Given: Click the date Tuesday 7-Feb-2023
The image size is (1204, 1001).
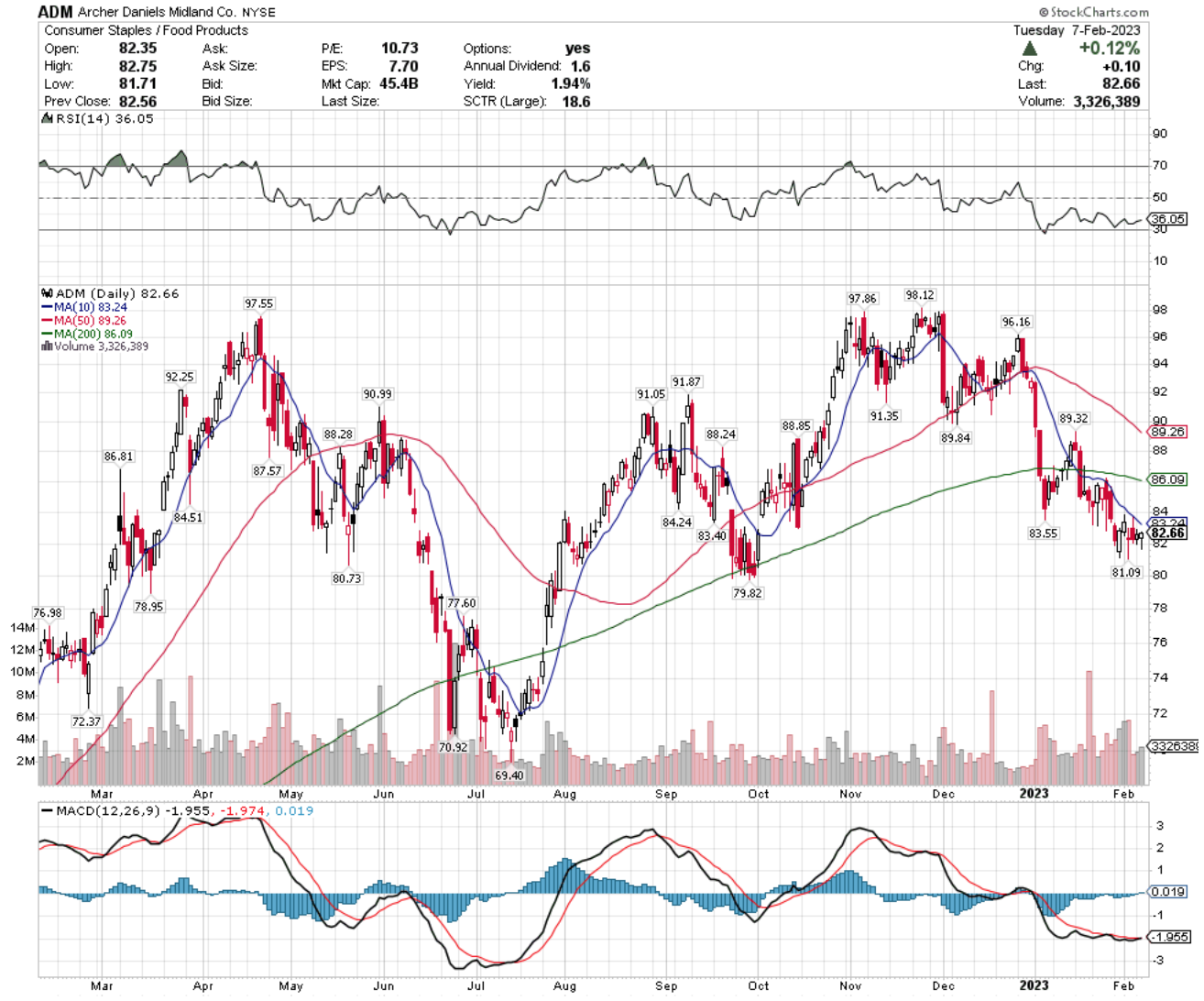Looking at the screenshot, I should 1077,30.
